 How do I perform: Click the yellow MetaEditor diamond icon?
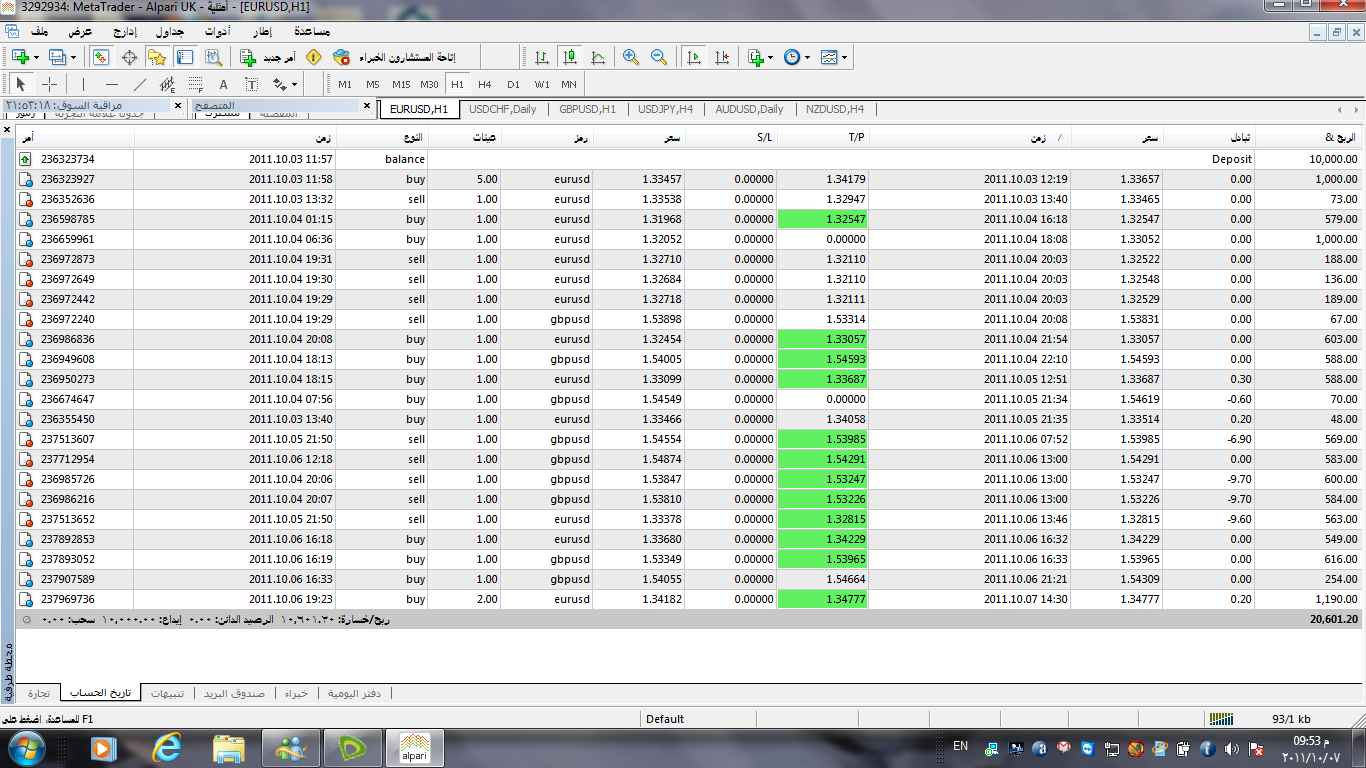313,57
